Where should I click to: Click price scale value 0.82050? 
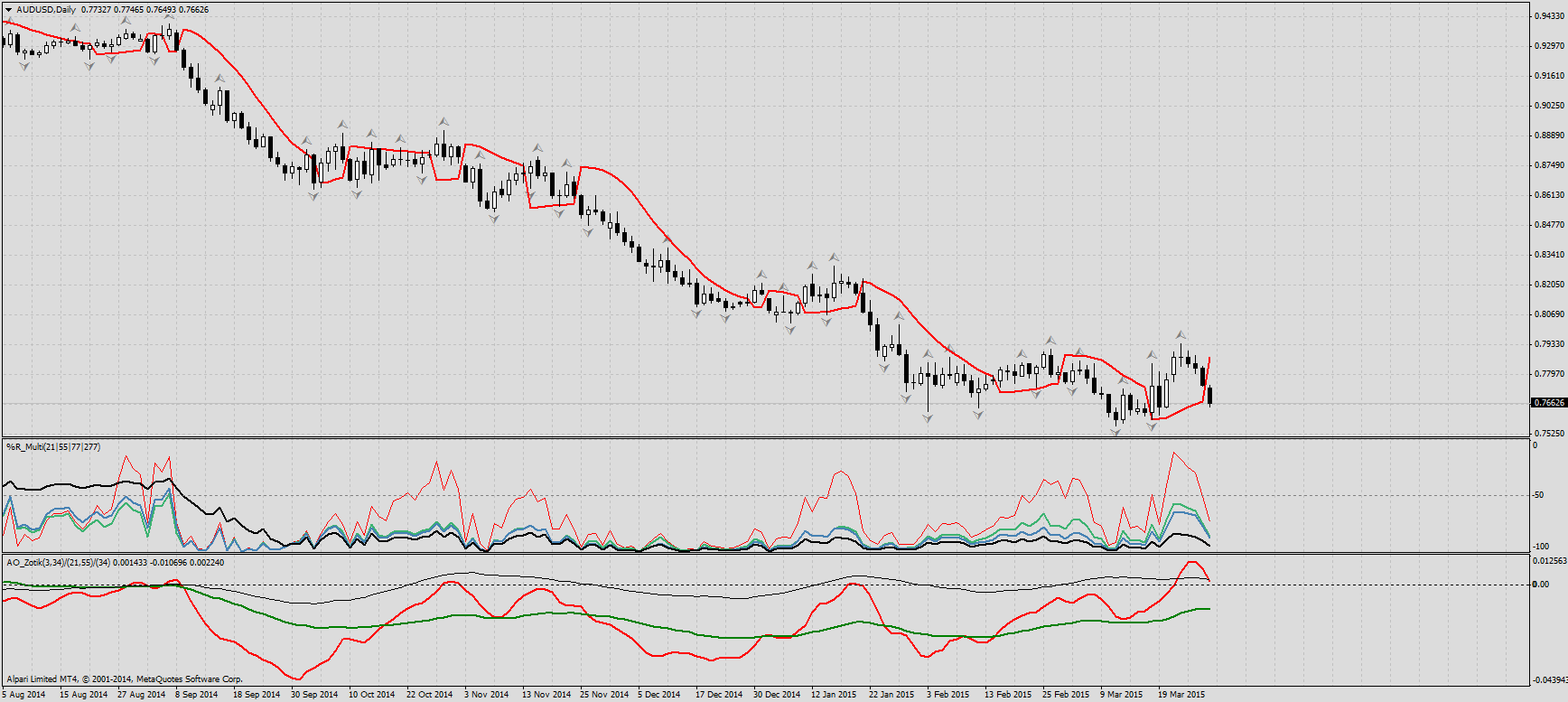pos(1549,285)
